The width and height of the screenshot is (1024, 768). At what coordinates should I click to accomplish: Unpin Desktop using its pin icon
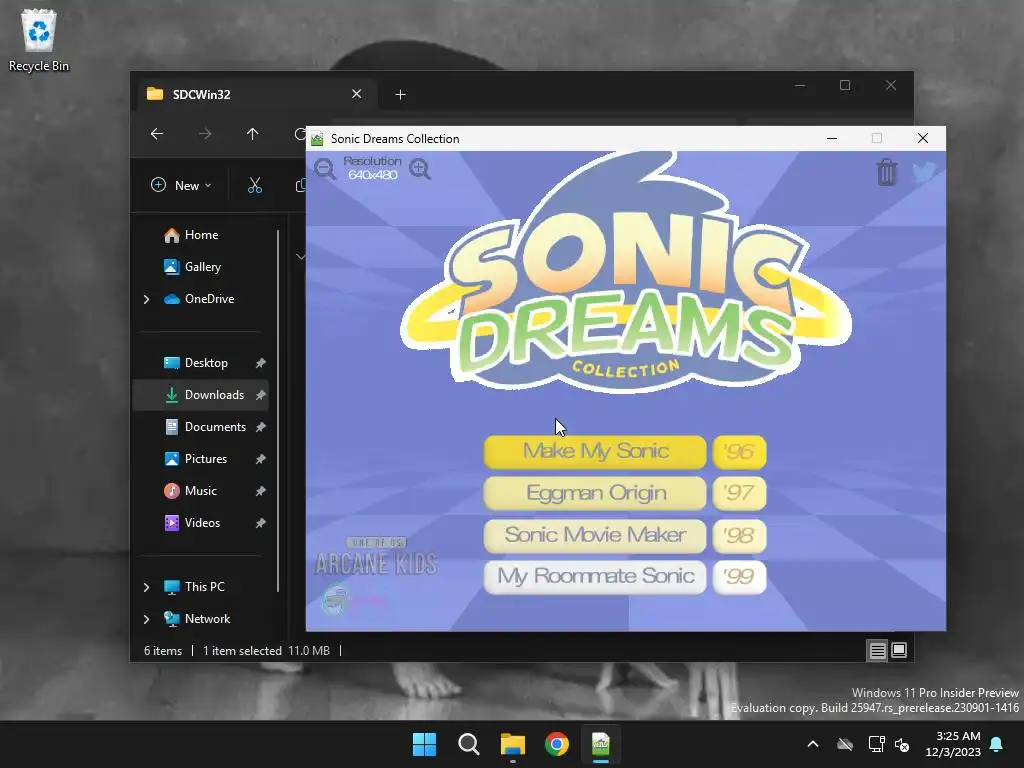[261, 363]
